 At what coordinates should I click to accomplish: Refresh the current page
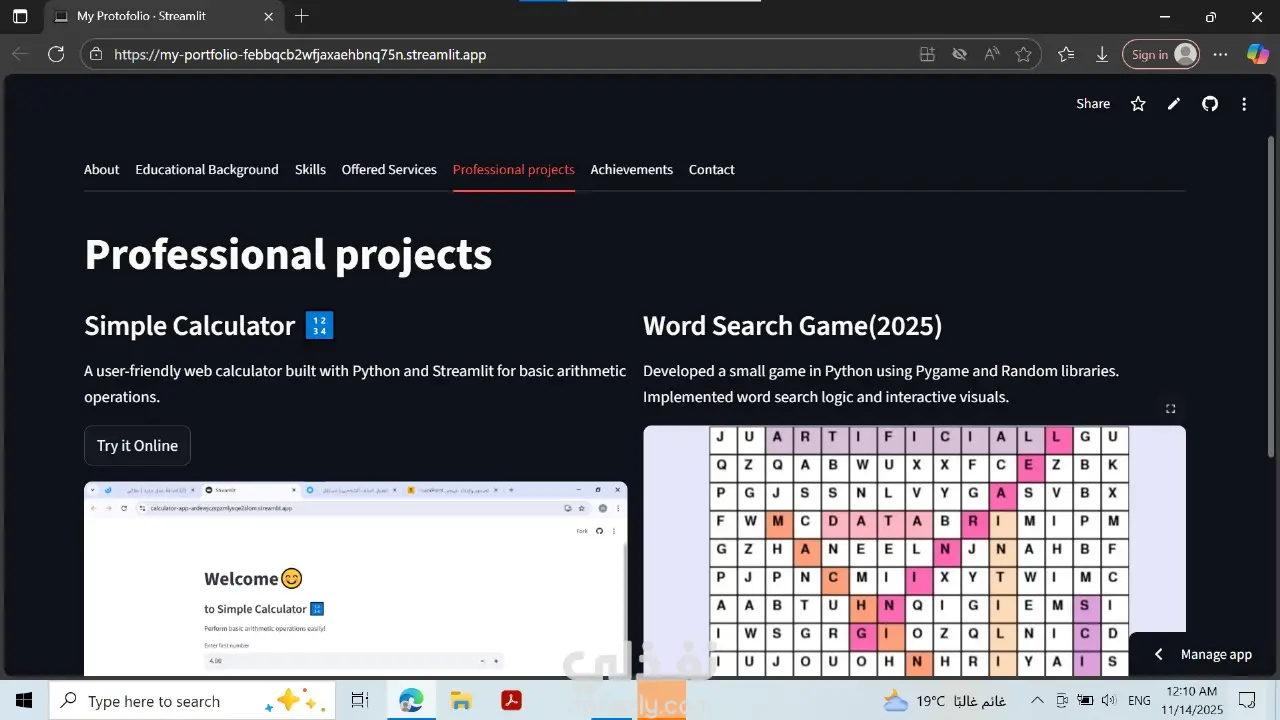click(x=56, y=55)
